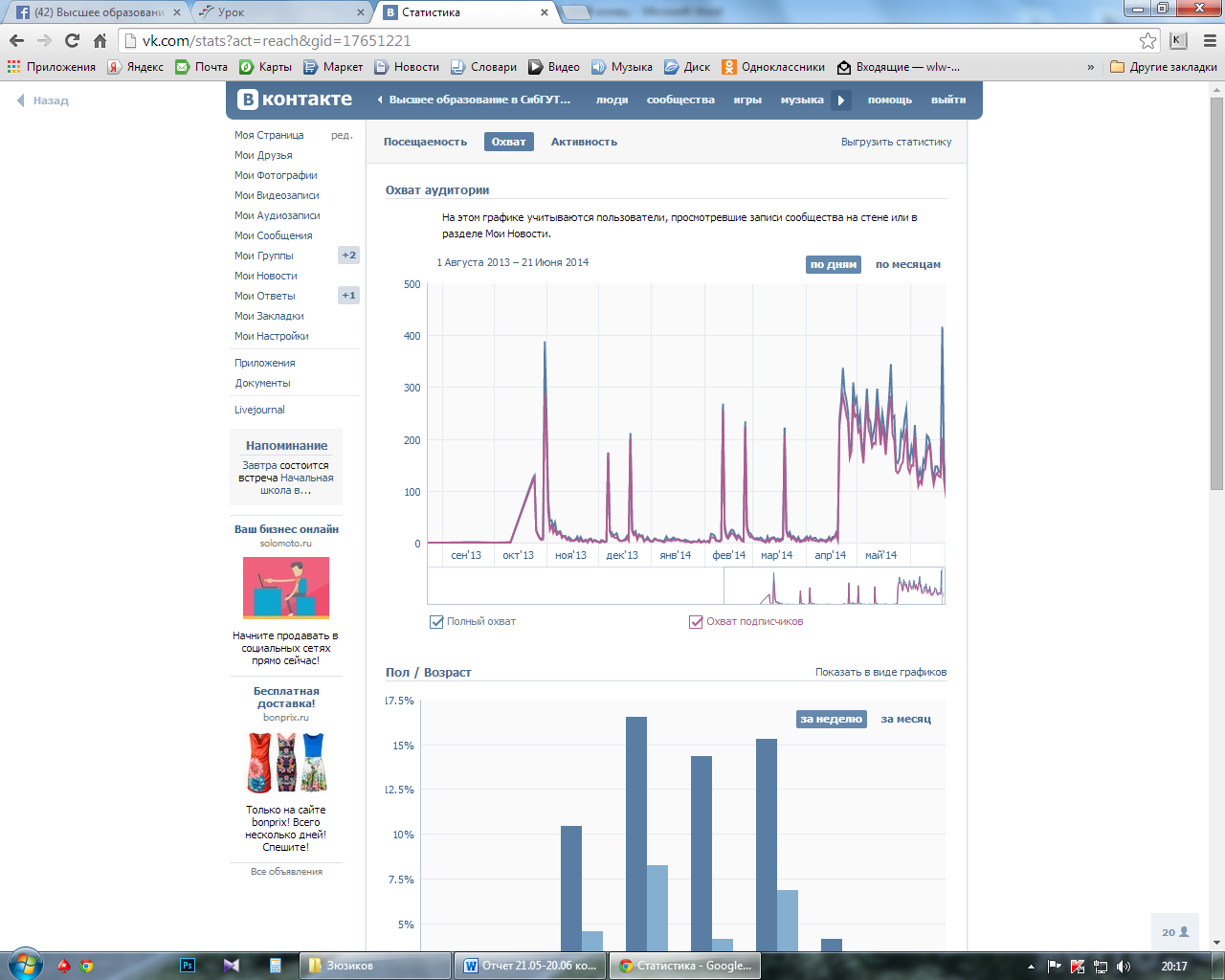Open Почта bookmark
Viewport: 1225px width, 980px height.
(201, 67)
